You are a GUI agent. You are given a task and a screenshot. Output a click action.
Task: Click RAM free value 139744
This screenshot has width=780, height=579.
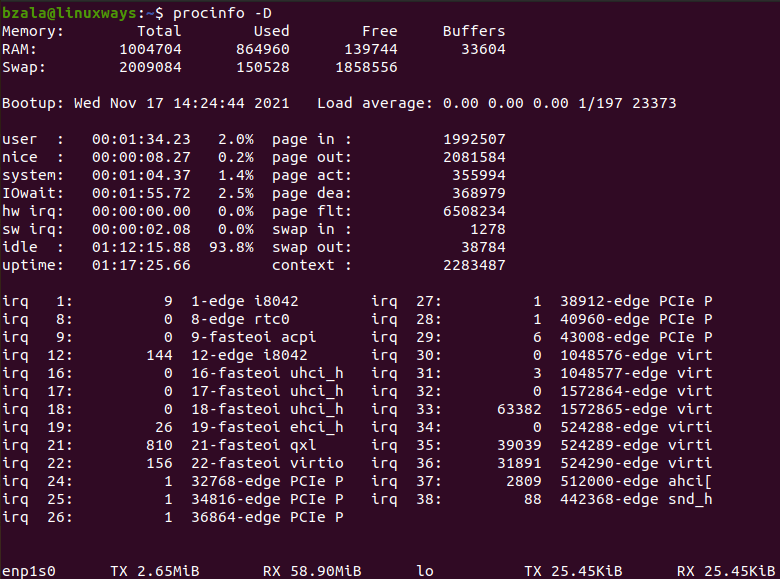371,49
